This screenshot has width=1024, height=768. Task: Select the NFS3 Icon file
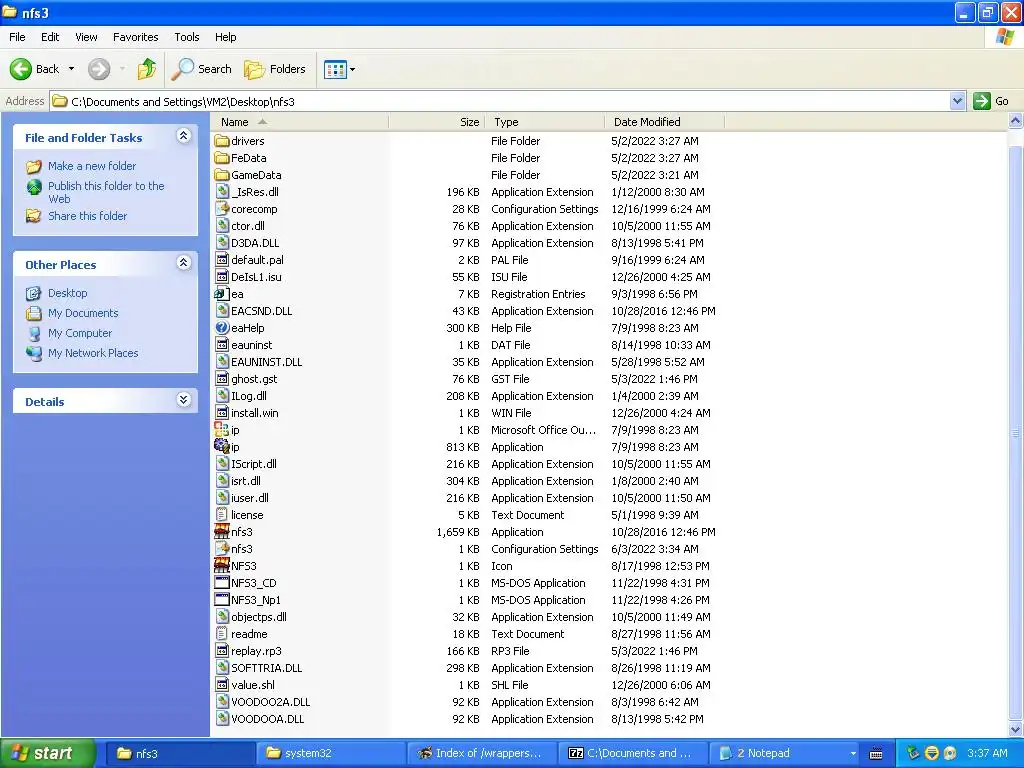[x=222, y=566]
